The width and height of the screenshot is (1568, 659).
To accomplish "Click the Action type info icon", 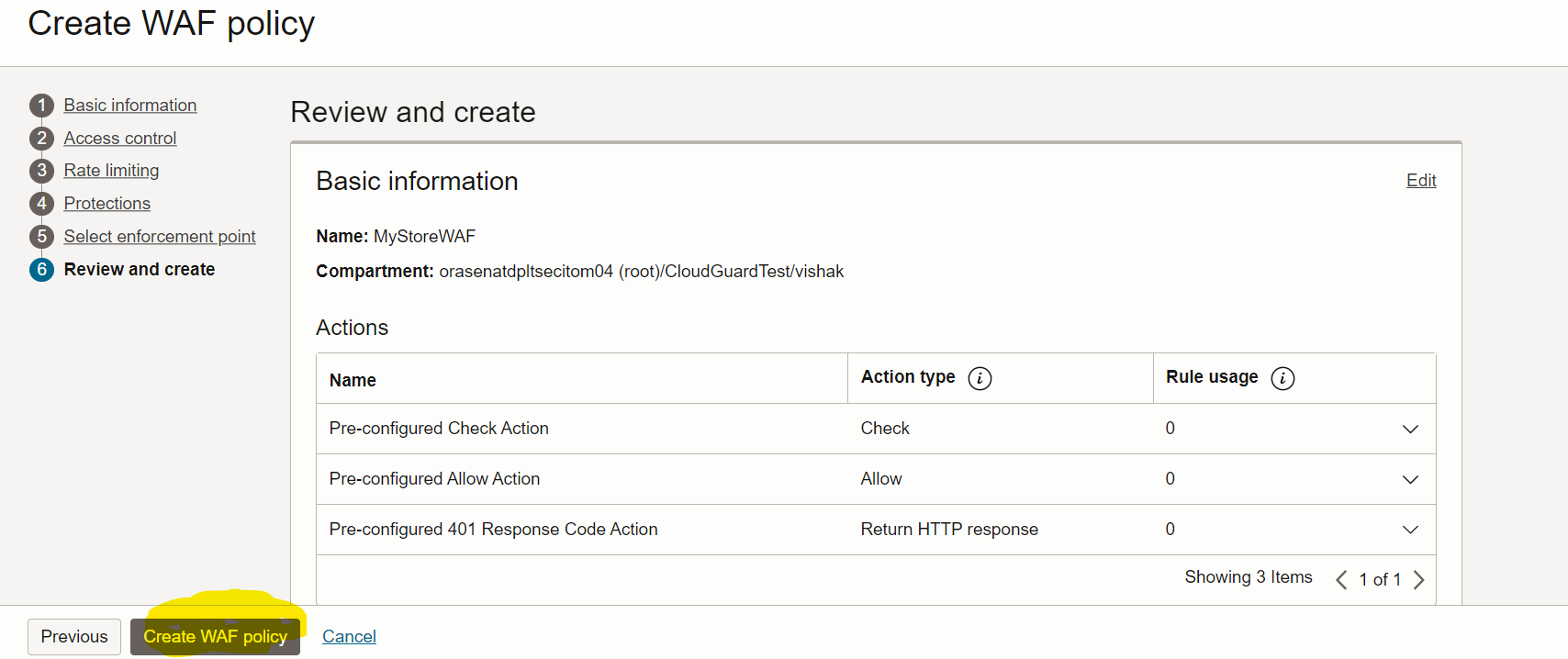I will [x=980, y=378].
